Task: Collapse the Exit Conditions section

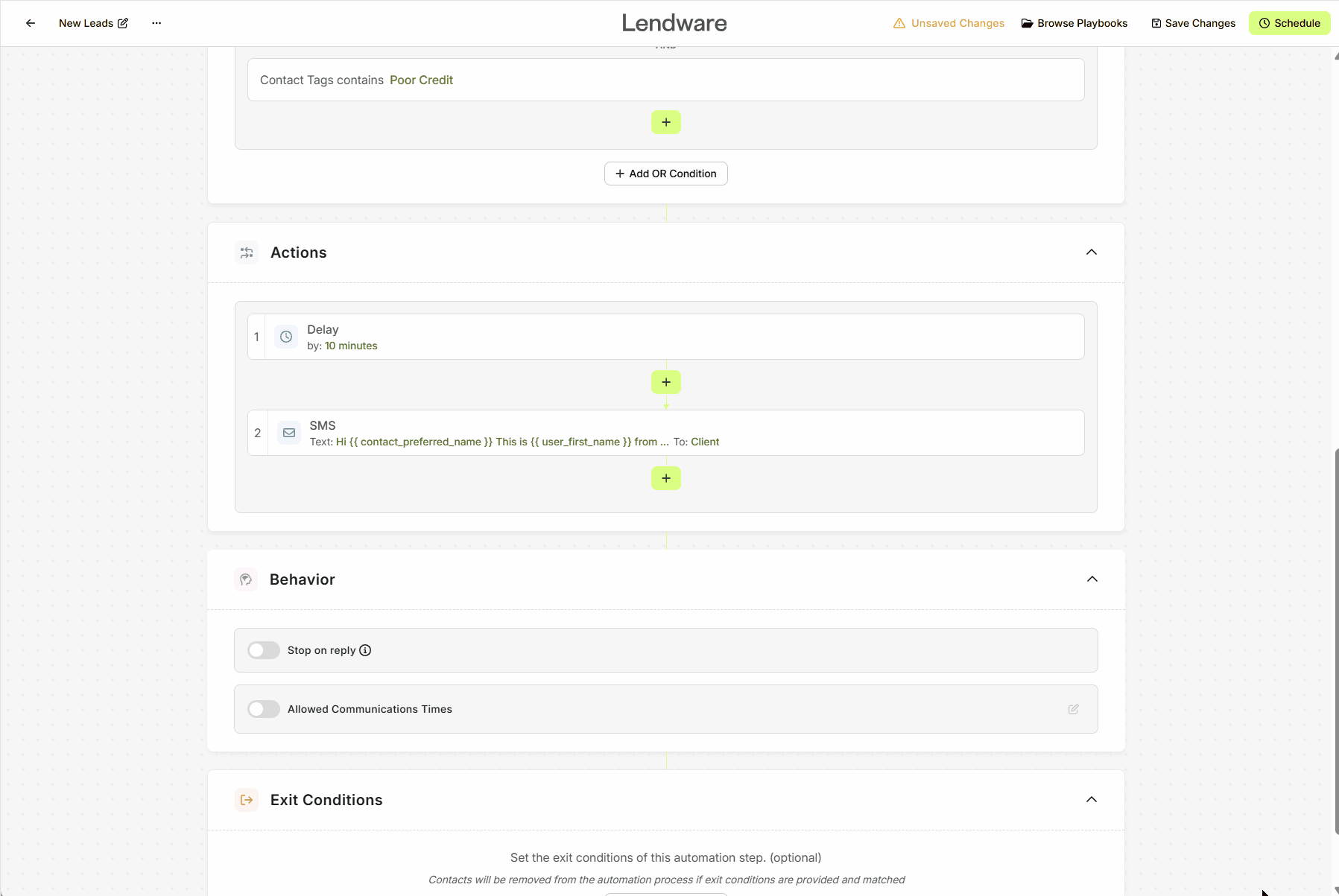Action: point(1091,799)
